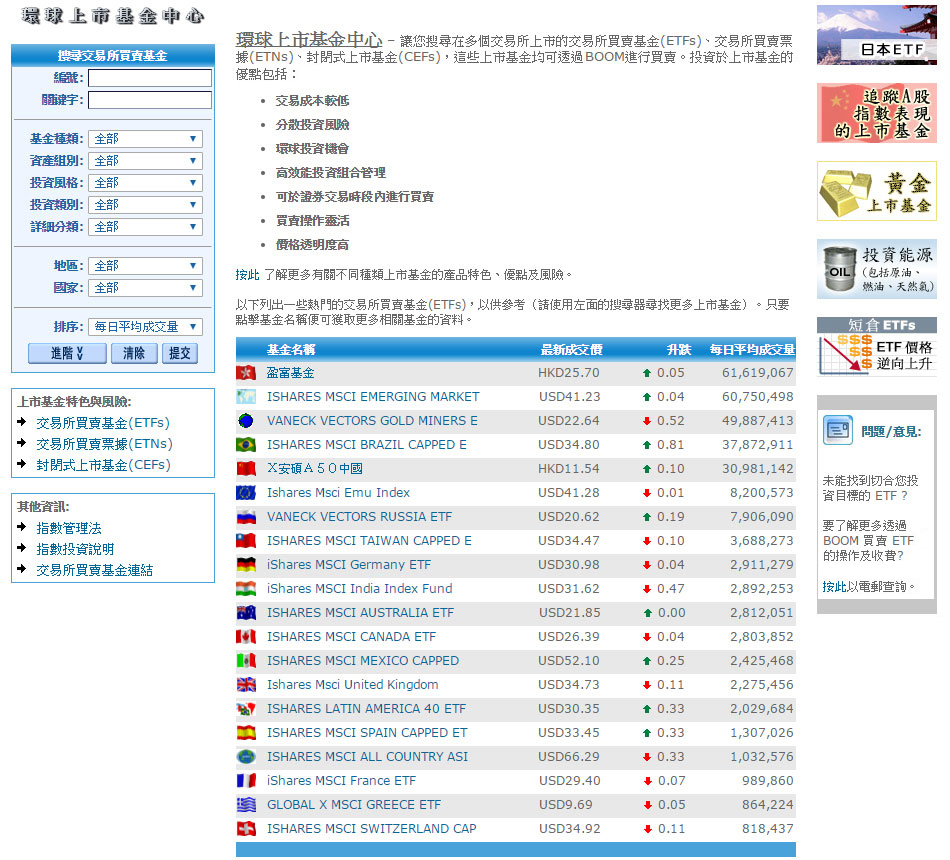Sort table by 最新成交價 column header

pyautogui.click(x=571, y=350)
